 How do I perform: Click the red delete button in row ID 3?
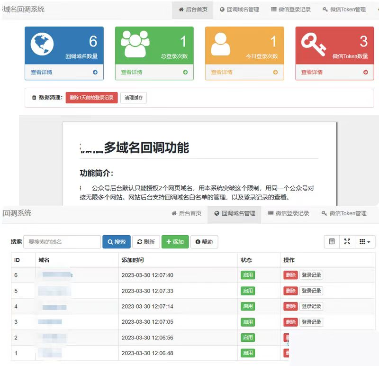[x=290, y=322]
